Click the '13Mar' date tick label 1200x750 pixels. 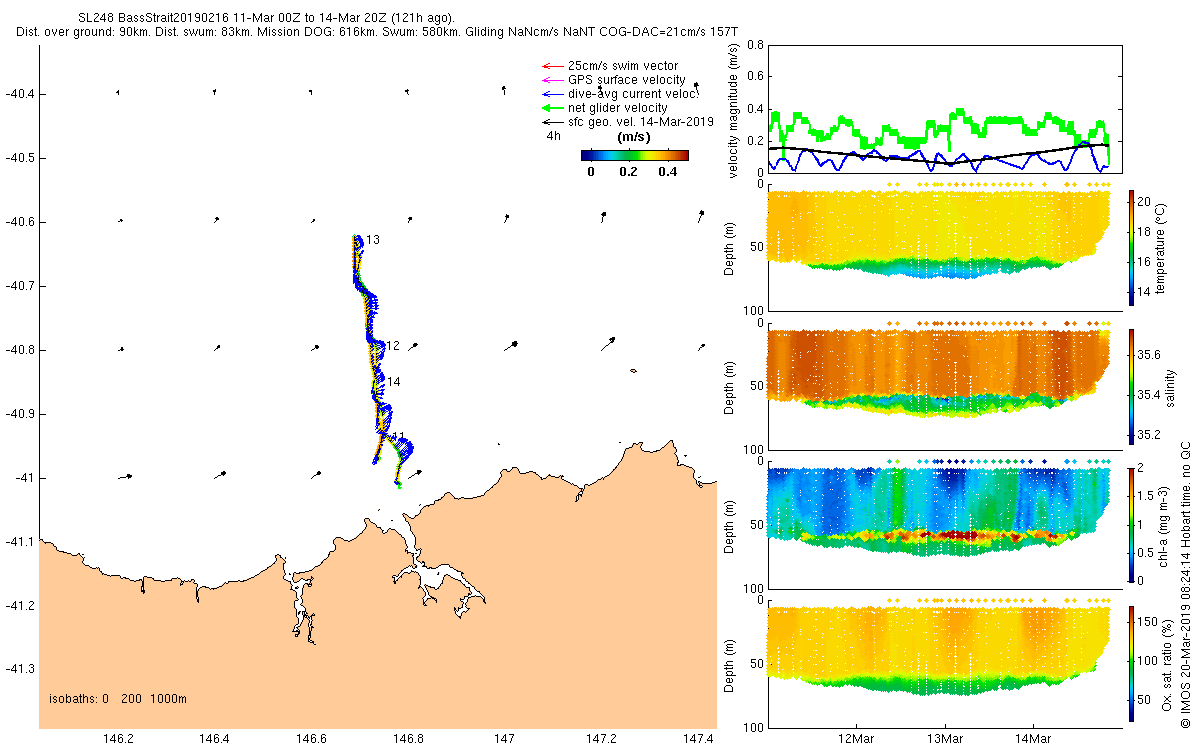point(945,738)
